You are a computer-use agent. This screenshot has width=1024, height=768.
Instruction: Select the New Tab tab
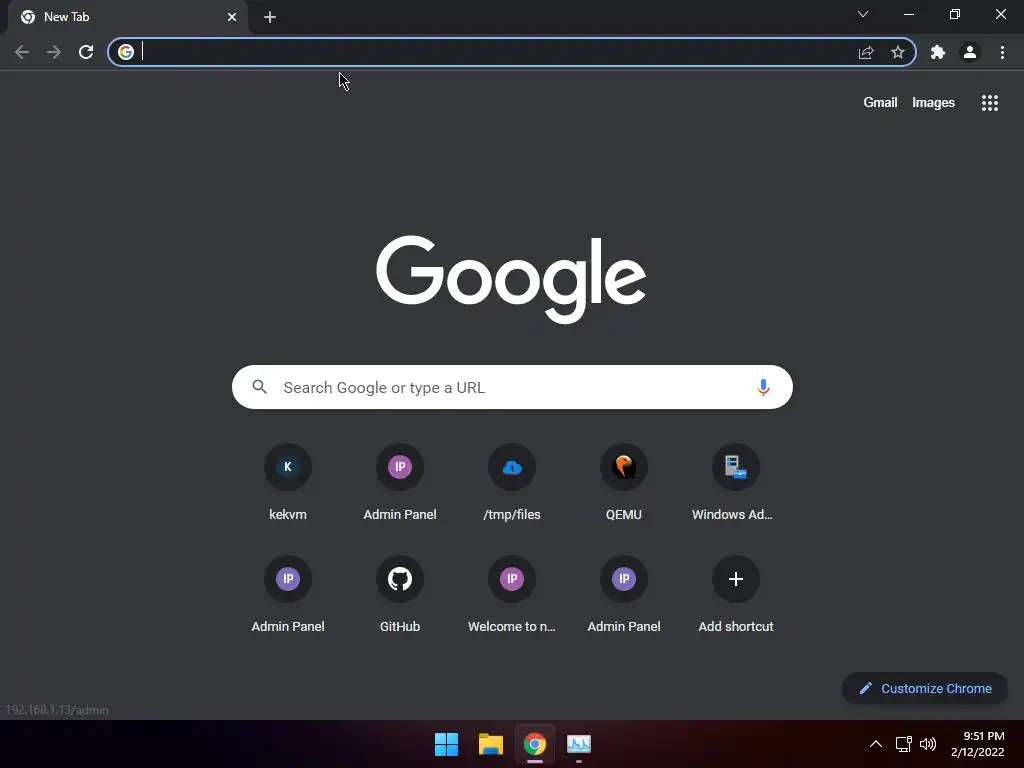click(x=127, y=17)
